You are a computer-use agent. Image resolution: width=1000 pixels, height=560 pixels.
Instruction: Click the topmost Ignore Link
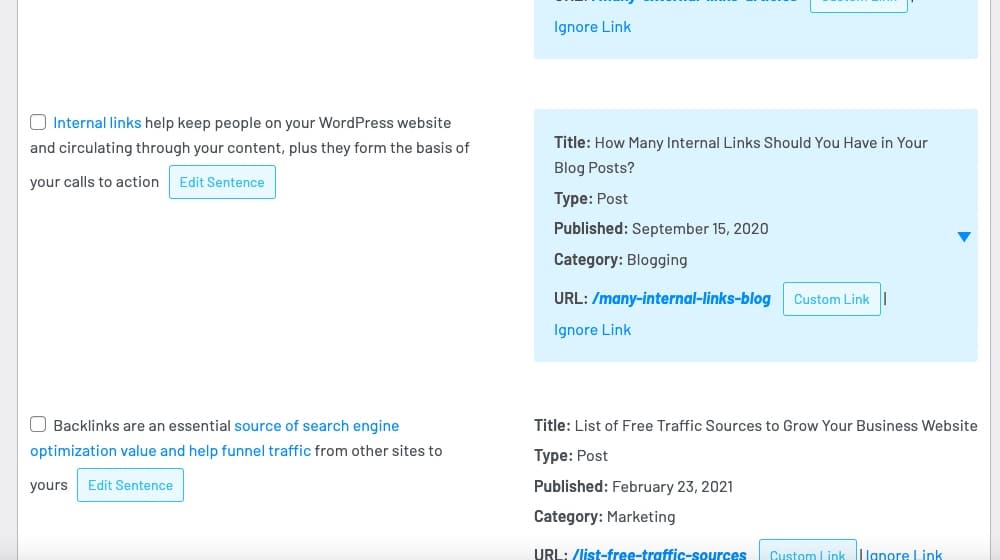tap(592, 27)
